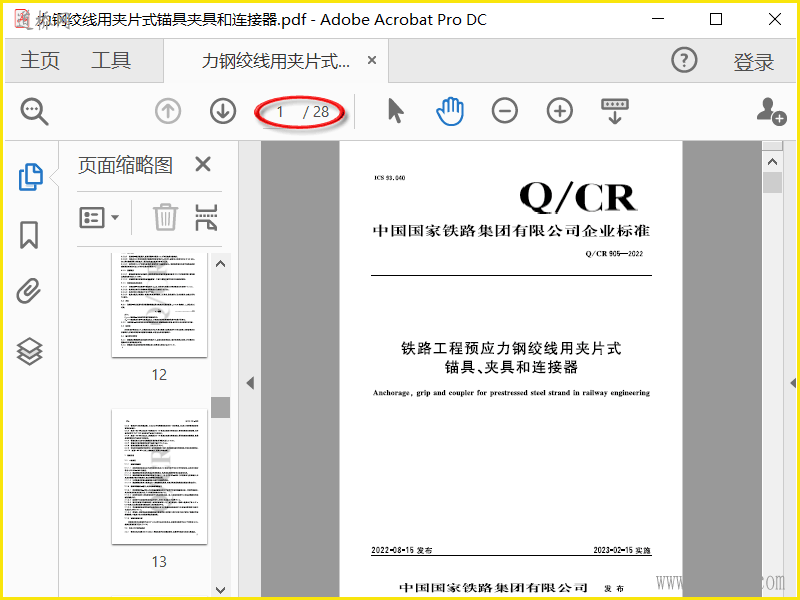Click the thumbnail label 13

tap(159, 562)
